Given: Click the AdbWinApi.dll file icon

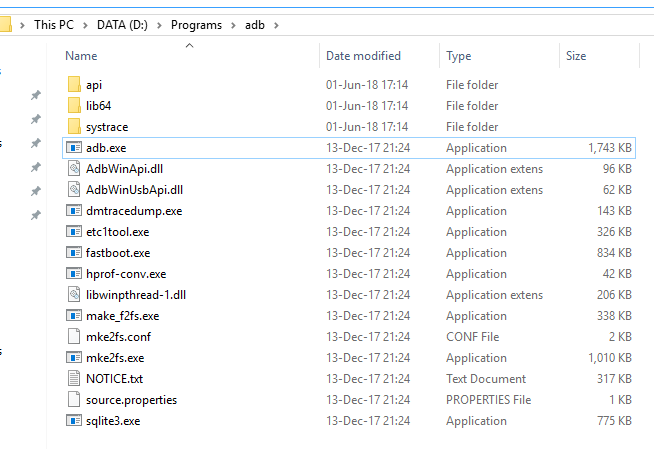Looking at the screenshot, I should point(74,168).
